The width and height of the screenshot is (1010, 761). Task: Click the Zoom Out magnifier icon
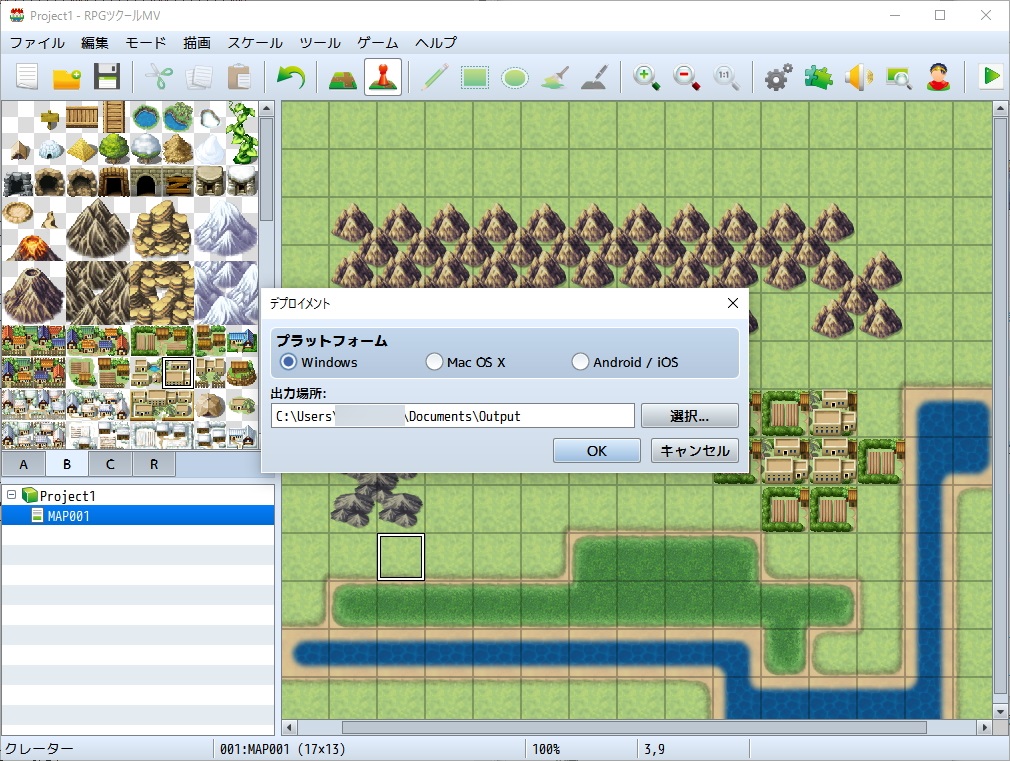tap(686, 77)
